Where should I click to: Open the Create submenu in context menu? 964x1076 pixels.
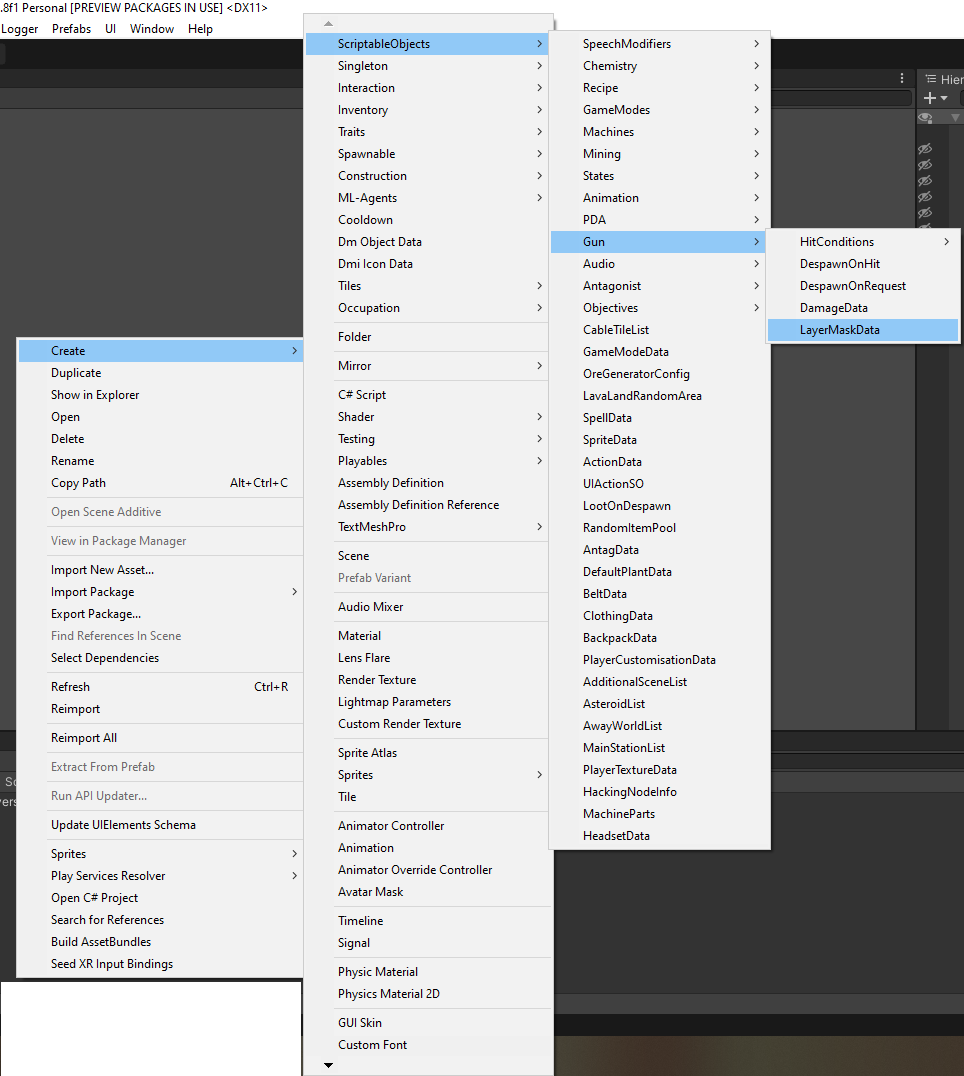pos(161,351)
